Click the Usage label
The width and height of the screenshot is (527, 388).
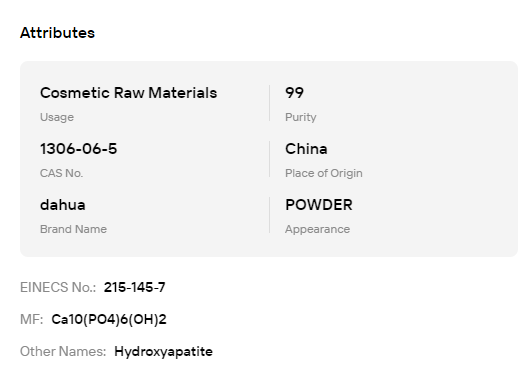(x=57, y=117)
